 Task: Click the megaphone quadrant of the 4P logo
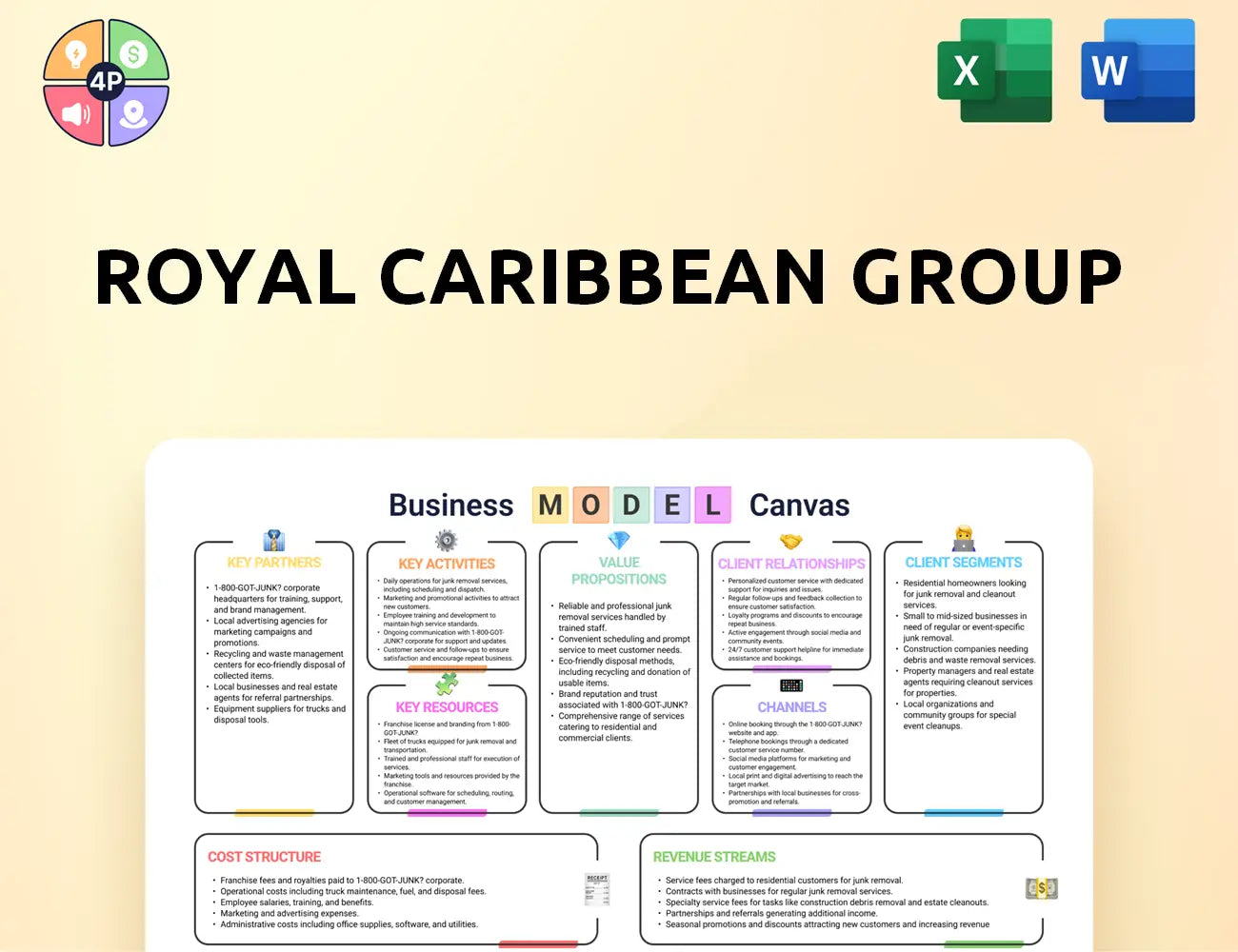click(76, 113)
